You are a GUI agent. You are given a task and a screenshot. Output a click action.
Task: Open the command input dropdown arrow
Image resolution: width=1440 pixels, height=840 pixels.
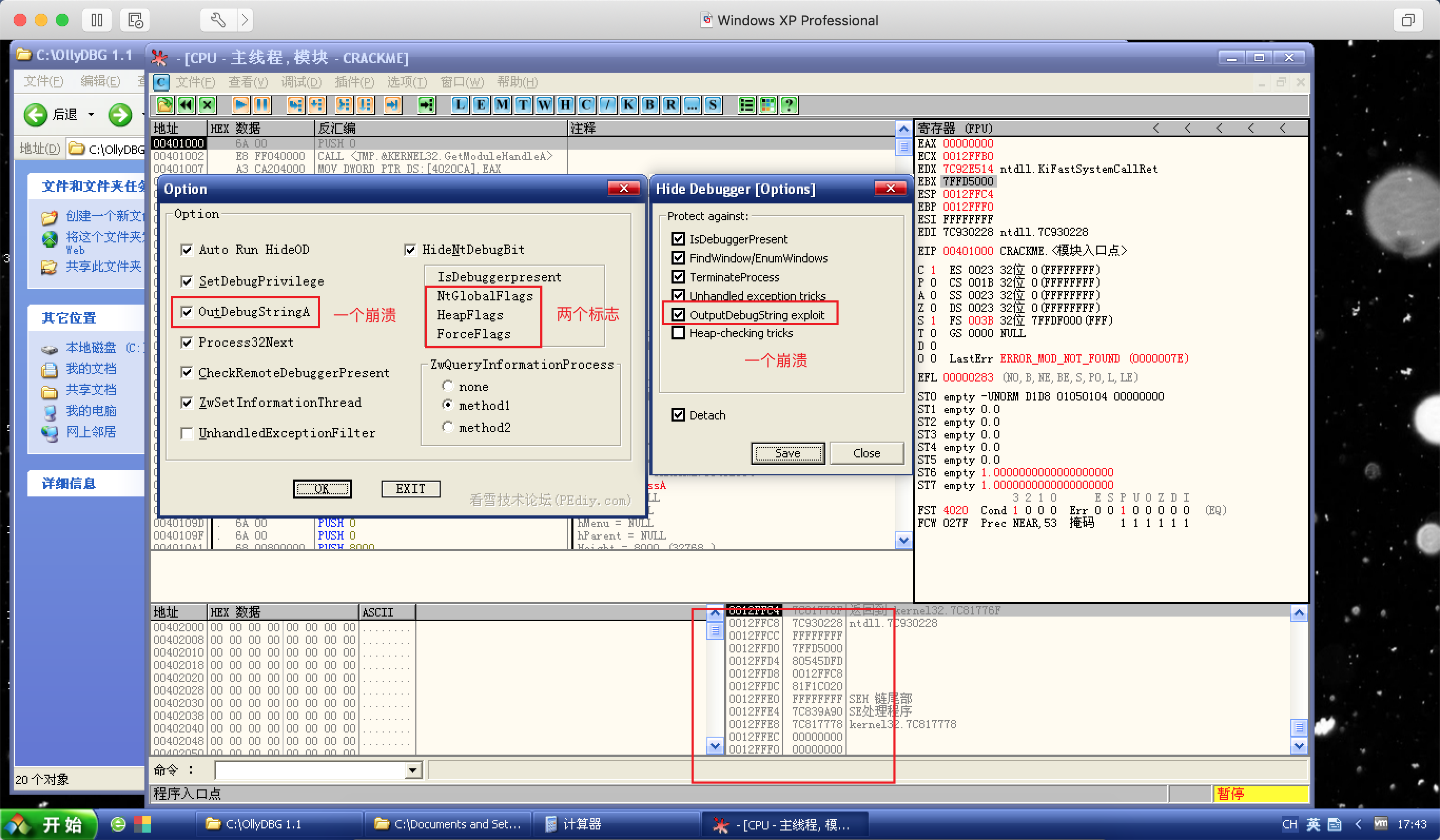pyautogui.click(x=413, y=770)
